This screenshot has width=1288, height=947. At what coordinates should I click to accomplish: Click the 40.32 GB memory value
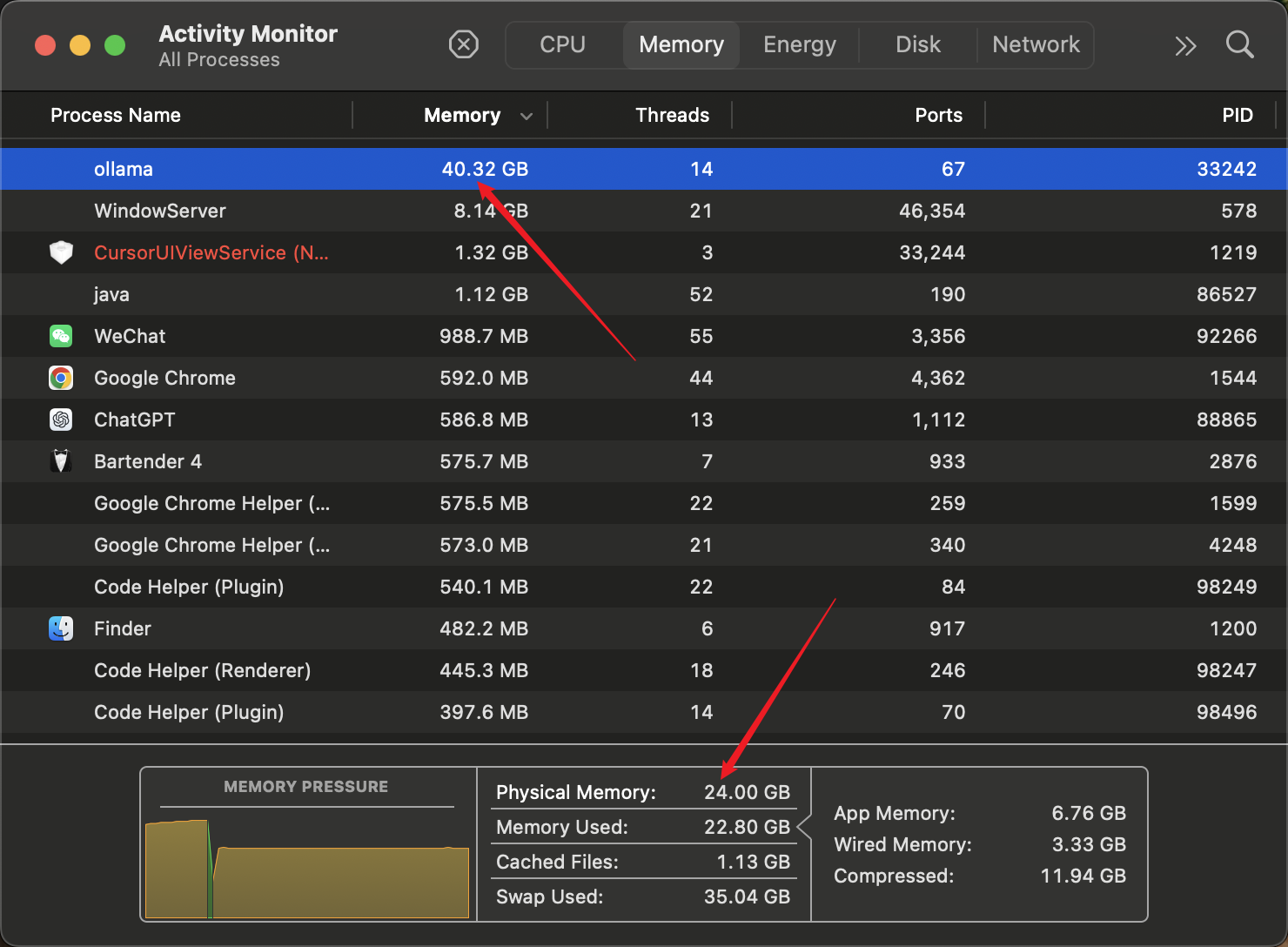point(485,169)
